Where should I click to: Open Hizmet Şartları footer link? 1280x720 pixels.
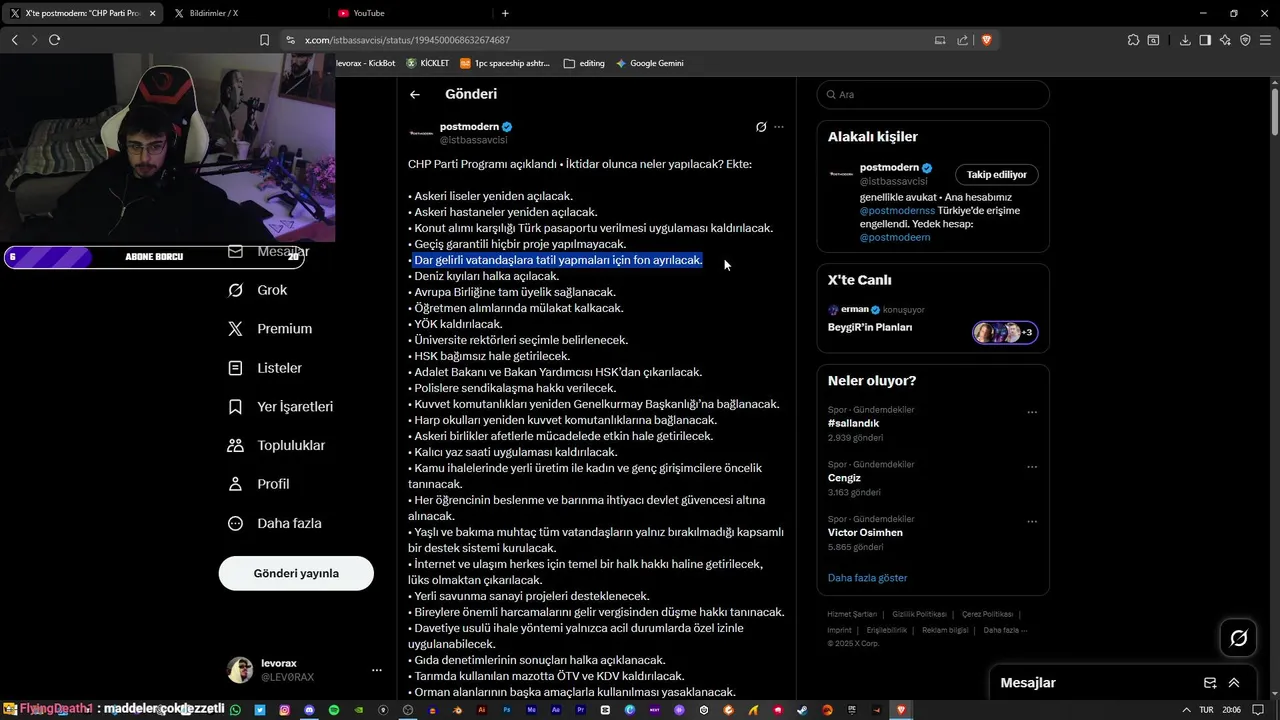[852, 614]
